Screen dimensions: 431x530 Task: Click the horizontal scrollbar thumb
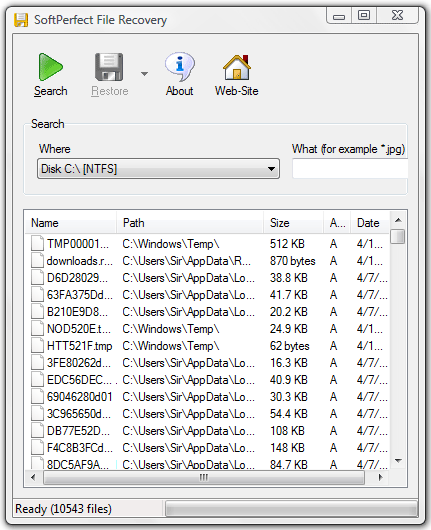coord(204,478)
